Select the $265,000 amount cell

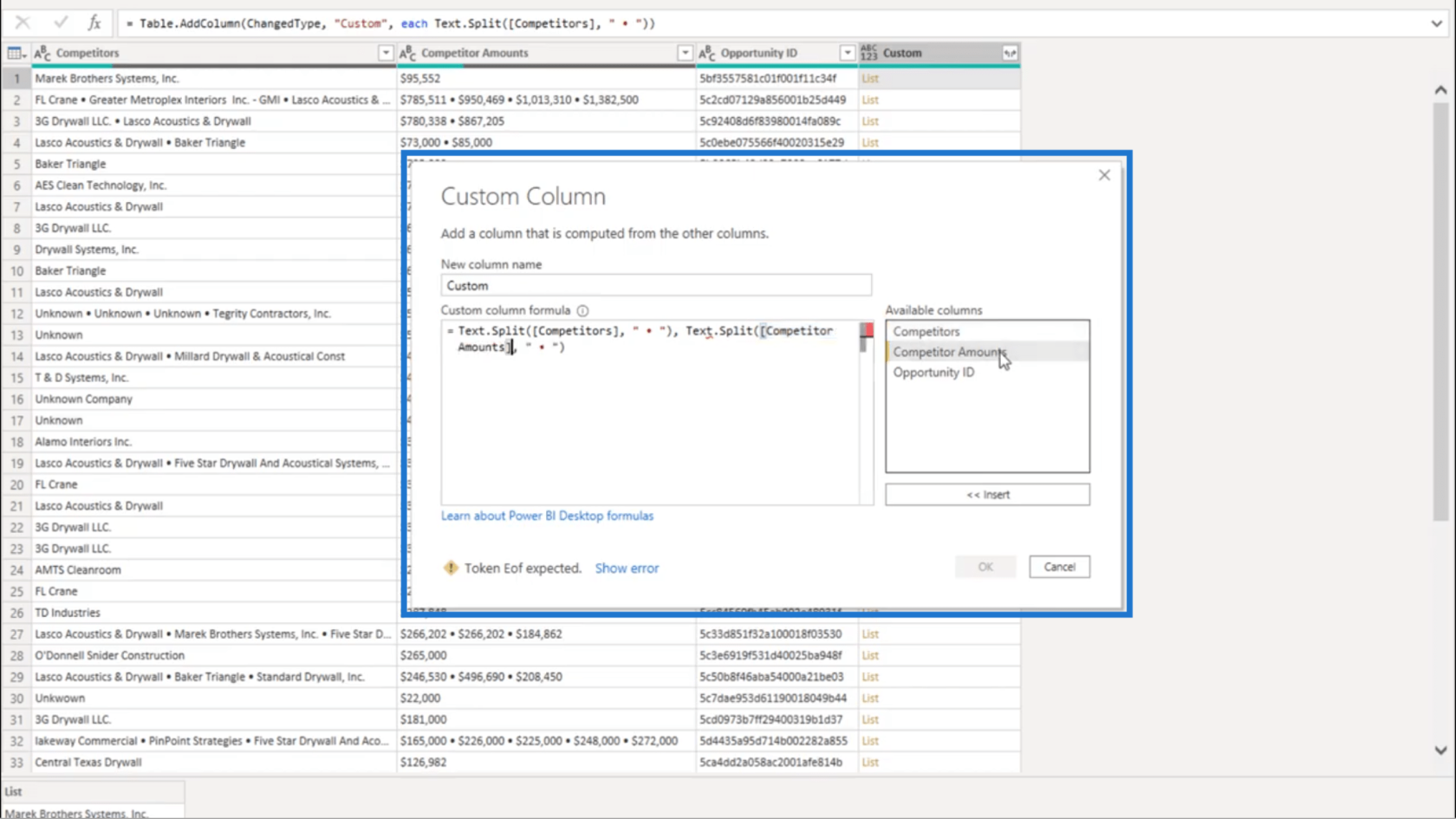tap(546, 655)
